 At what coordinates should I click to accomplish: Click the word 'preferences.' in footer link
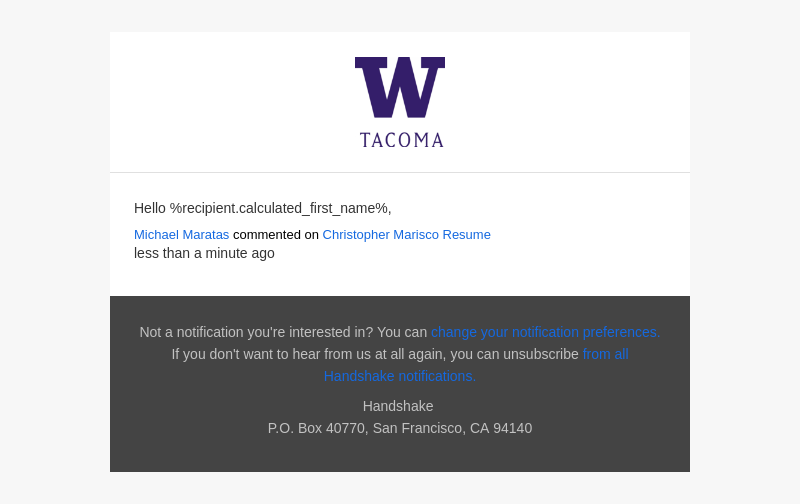coord(621,332)
